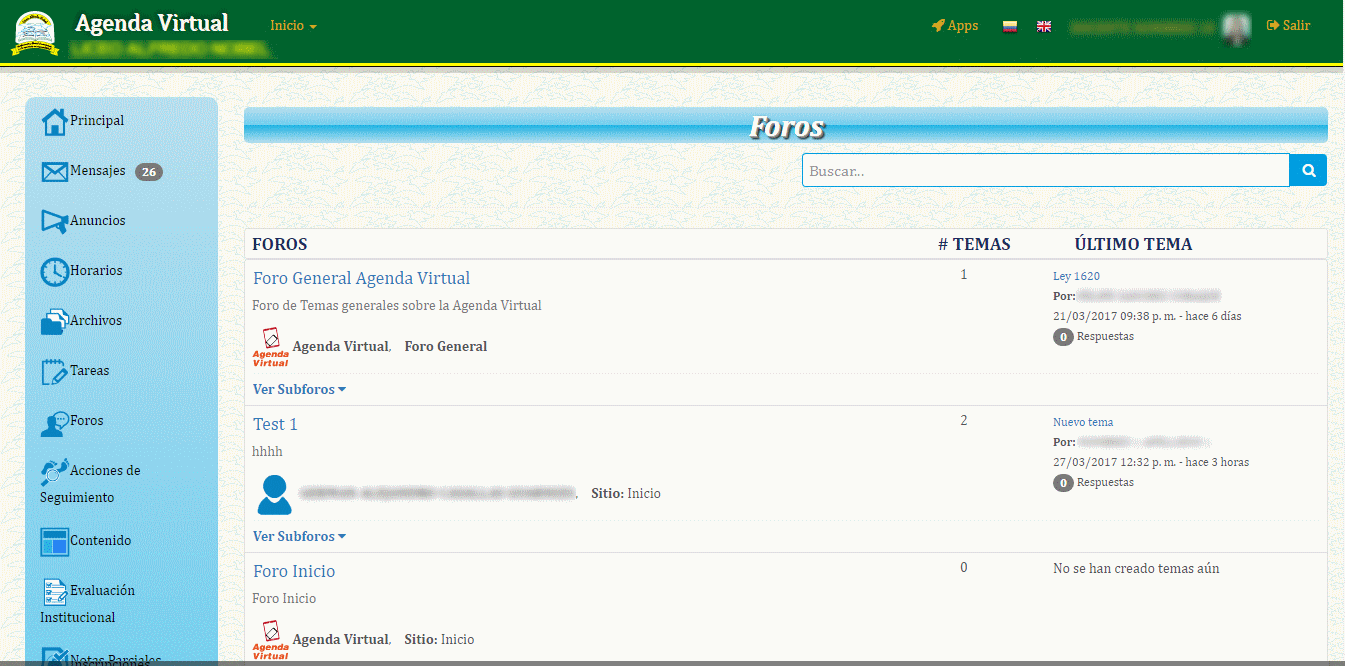Switch language with the Colombian flag
The image size is (1345, 666).
pos(1010,27)
